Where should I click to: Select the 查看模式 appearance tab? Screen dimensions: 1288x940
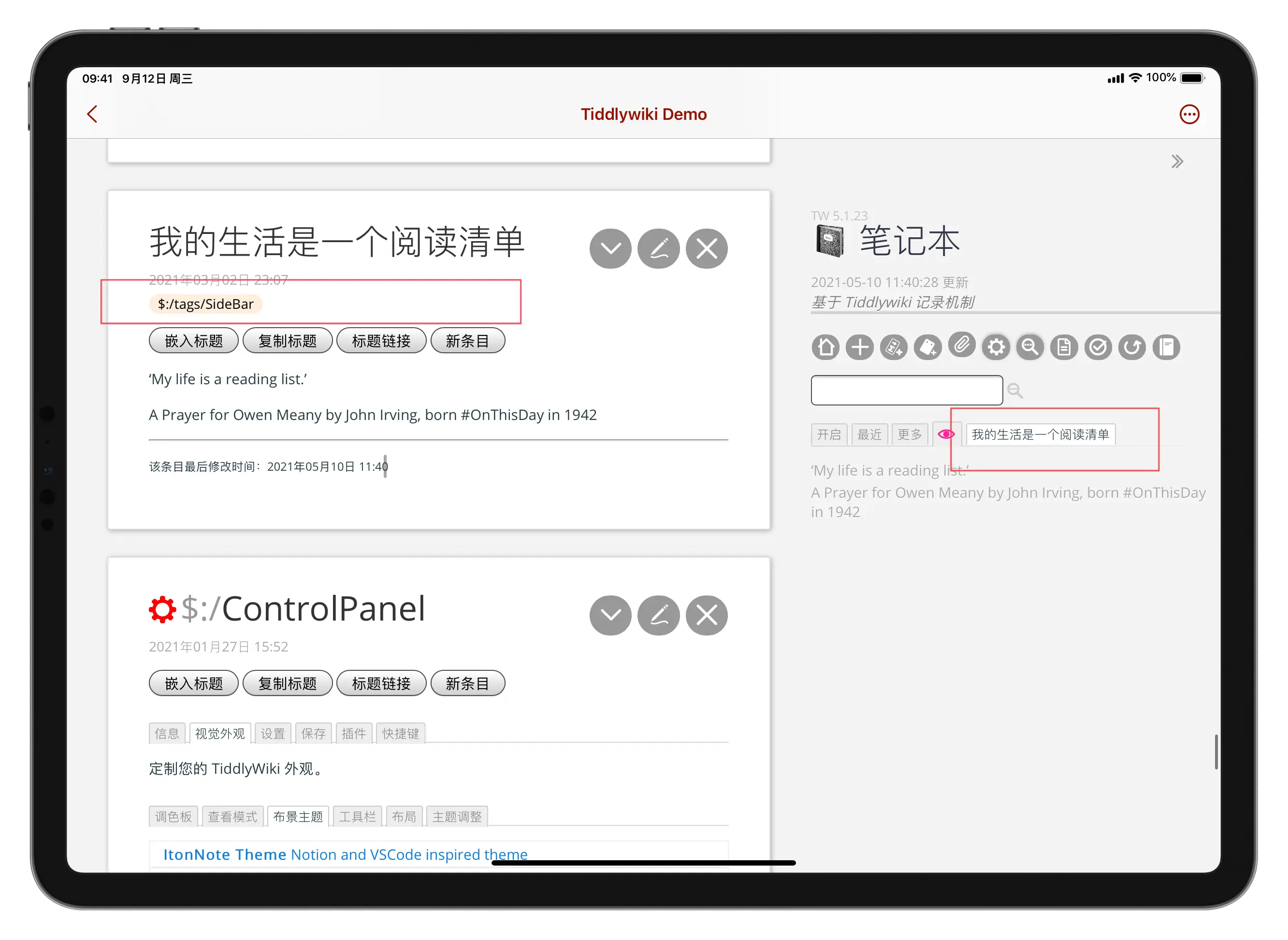[x=232, y=817]
